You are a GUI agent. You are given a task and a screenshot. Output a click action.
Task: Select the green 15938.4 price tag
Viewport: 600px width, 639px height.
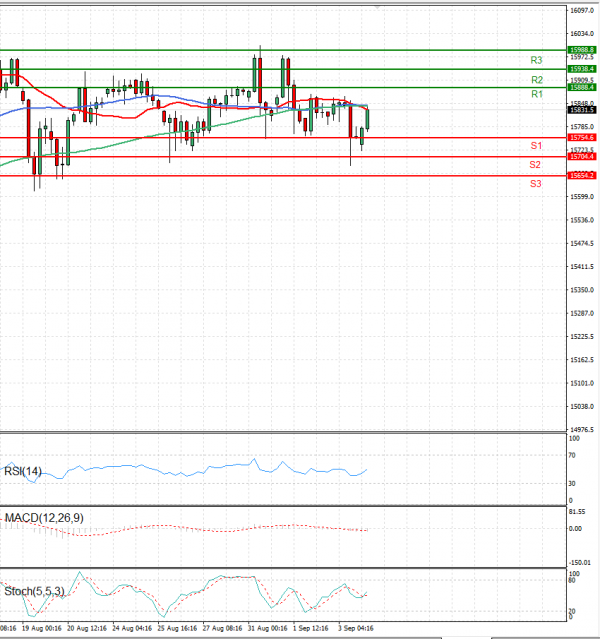click(x=582, y=69)
